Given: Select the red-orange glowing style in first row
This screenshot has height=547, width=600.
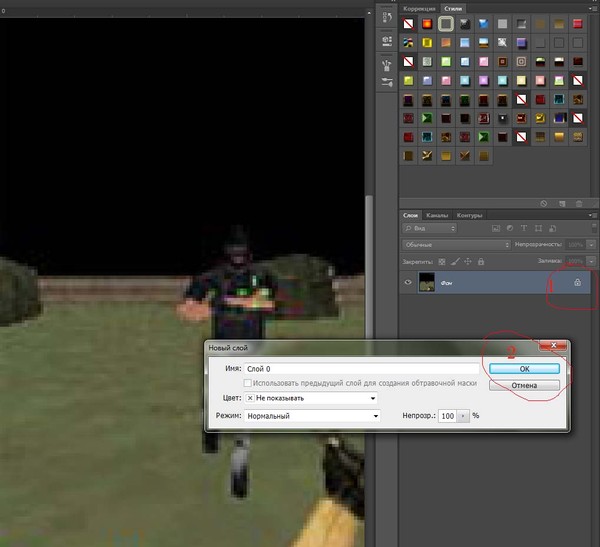Looking at the screenshot, I should 427,24.
